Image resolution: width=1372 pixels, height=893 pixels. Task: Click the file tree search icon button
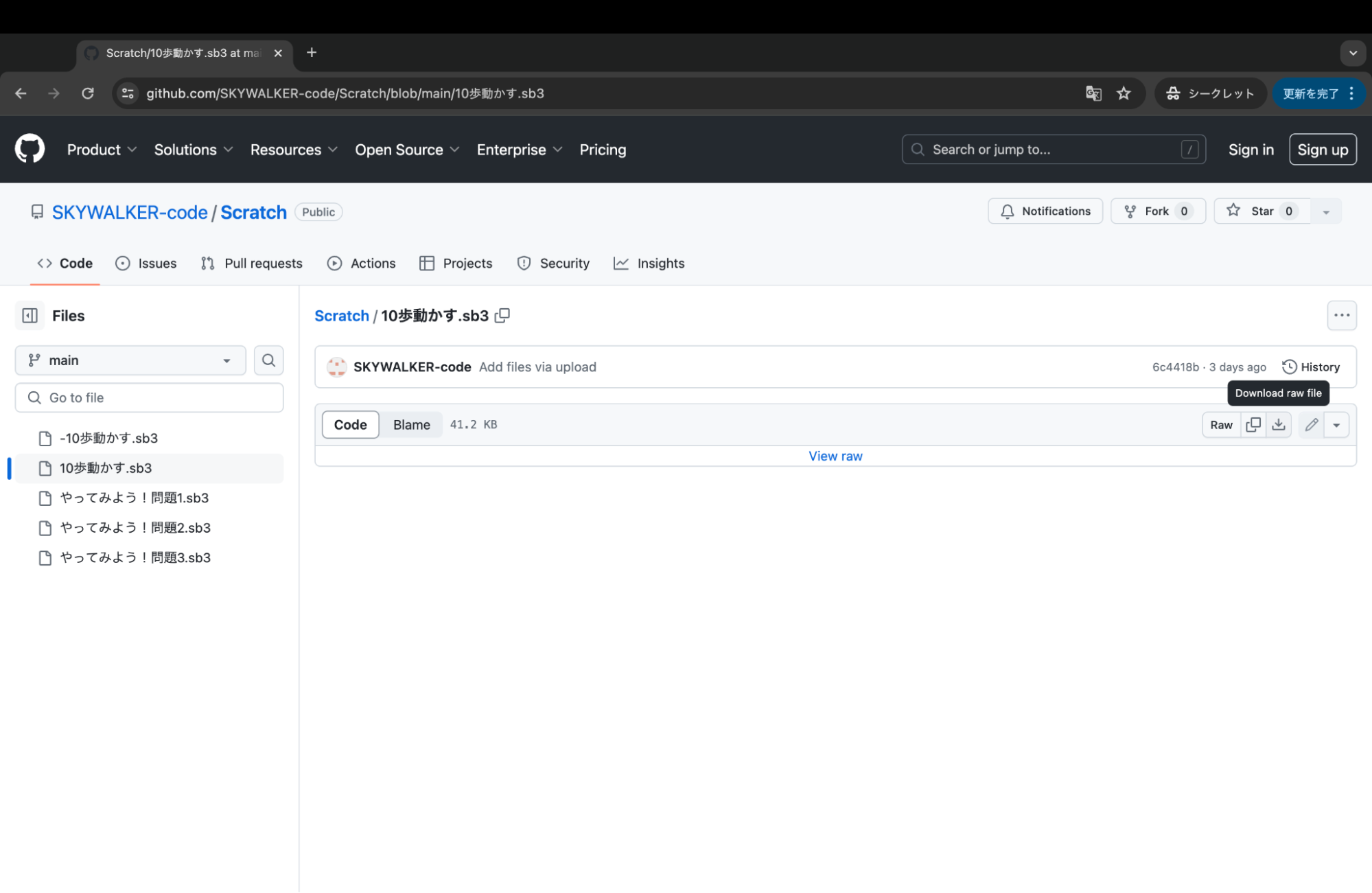coord(269,360)
